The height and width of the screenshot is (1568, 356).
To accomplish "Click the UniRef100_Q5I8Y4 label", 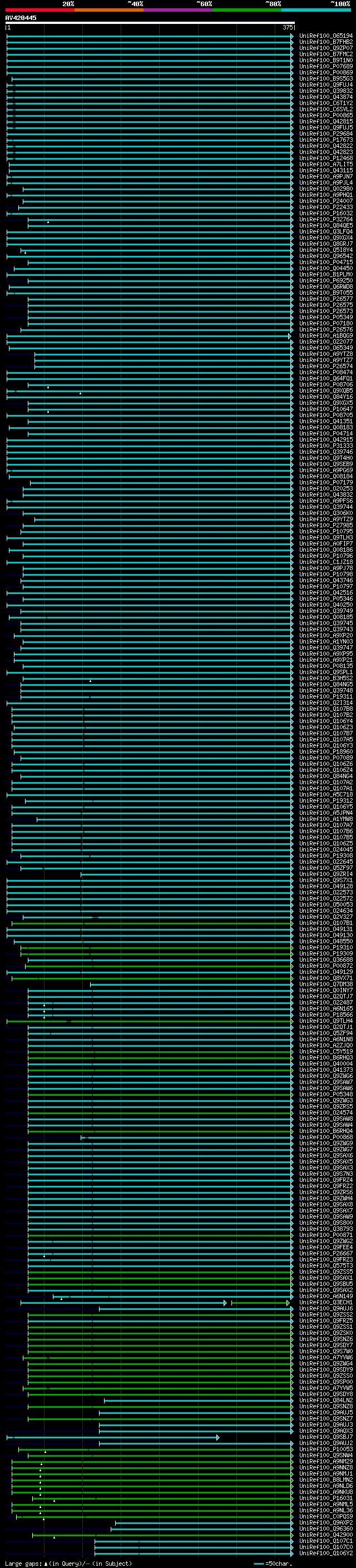I will [325, 250].
